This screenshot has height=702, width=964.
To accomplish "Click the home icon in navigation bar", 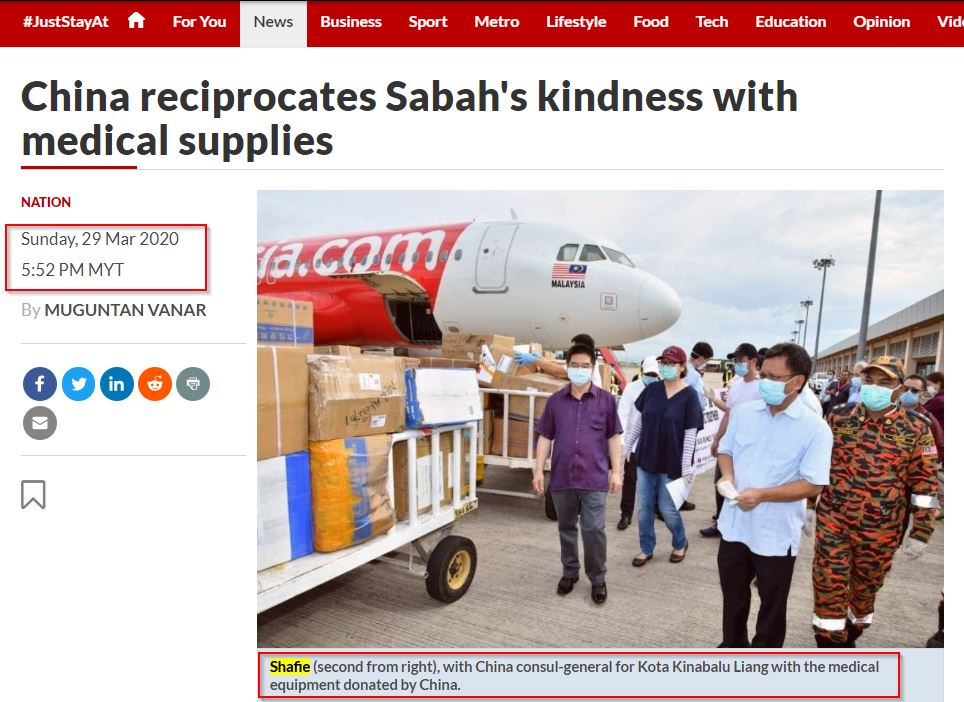I will coord(136,21).
